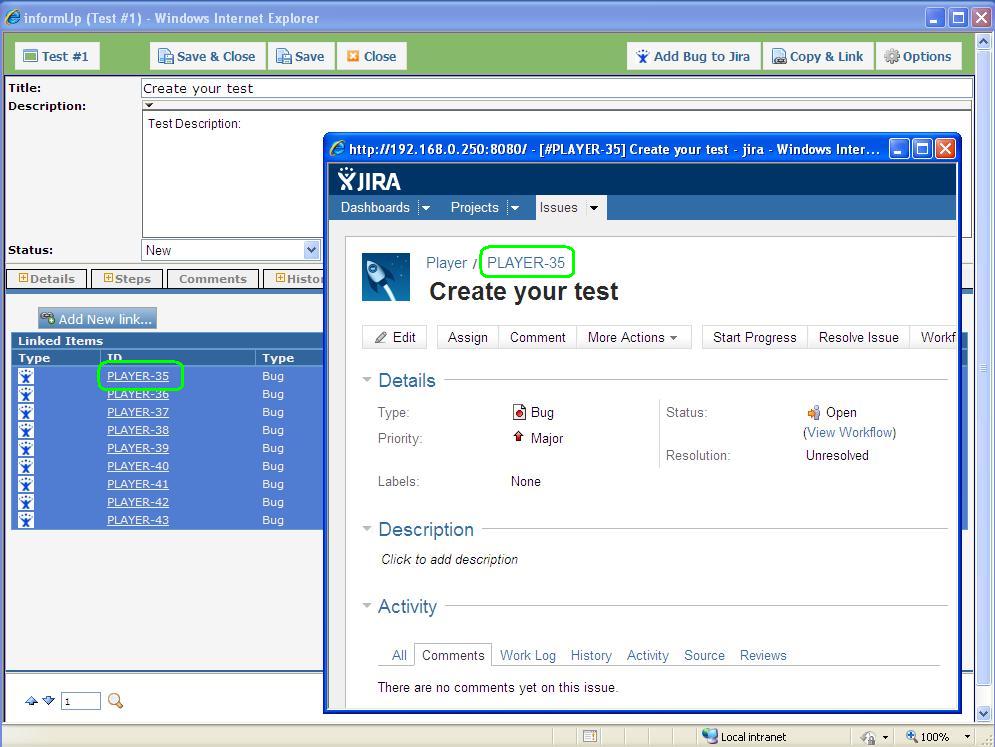Screen dimensions: 995x747
Task: Open linked item PLAYER-37
Action: [x=138, y=412]
